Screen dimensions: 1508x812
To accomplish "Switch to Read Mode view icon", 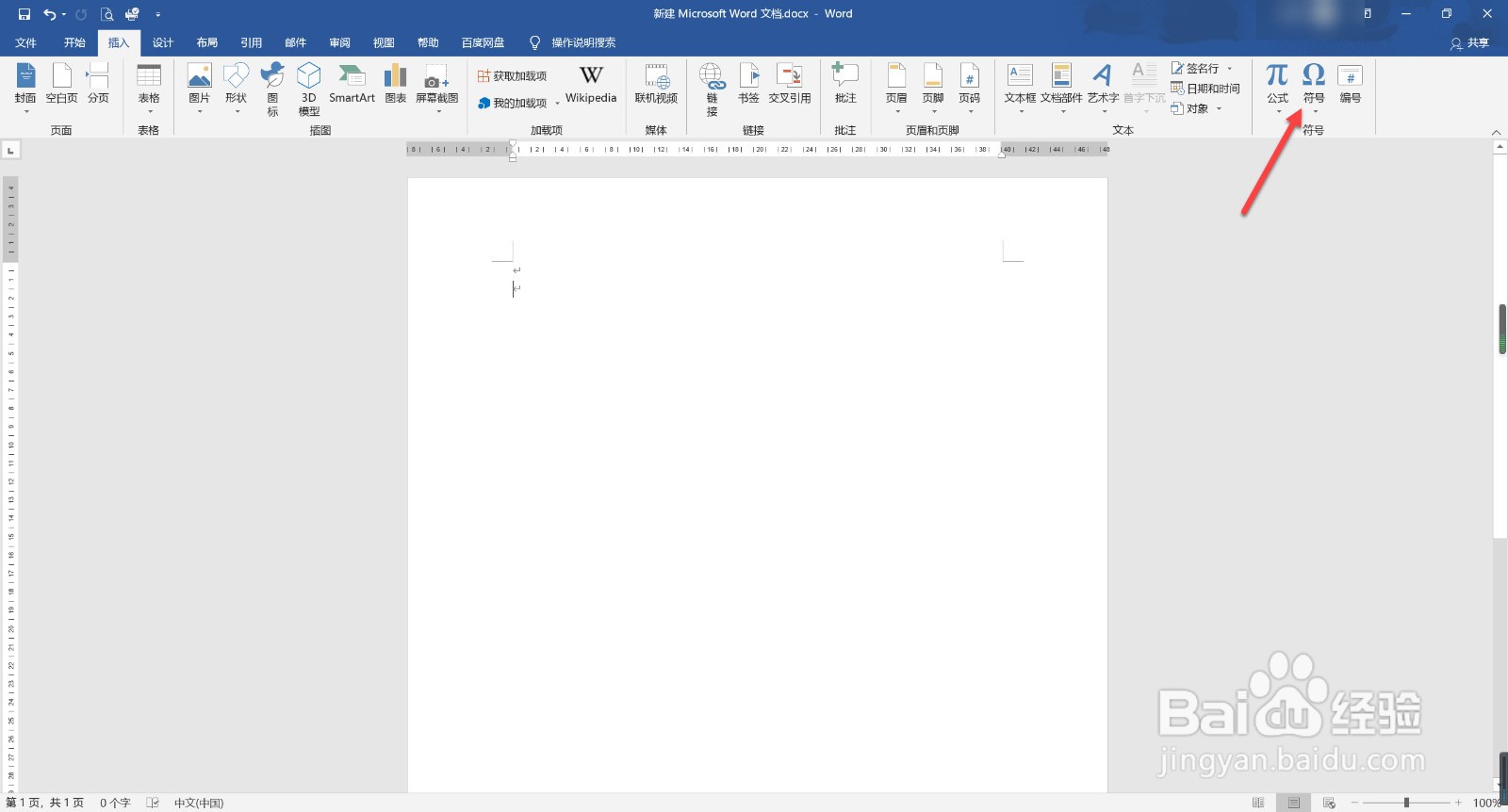I will 1258,803.
